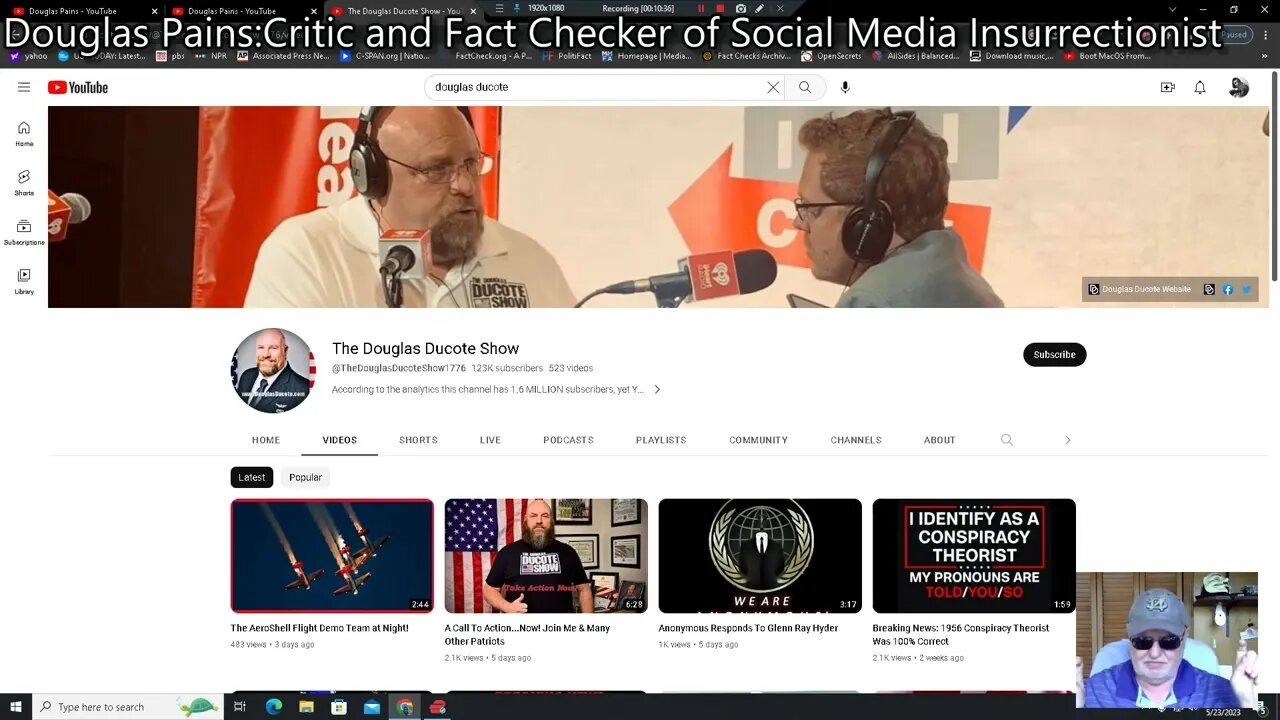This screenshot has height=720, width=1280.
Task: Subscribe to The Douglas Ducote Show
Action: click(x=1054, y=355)
